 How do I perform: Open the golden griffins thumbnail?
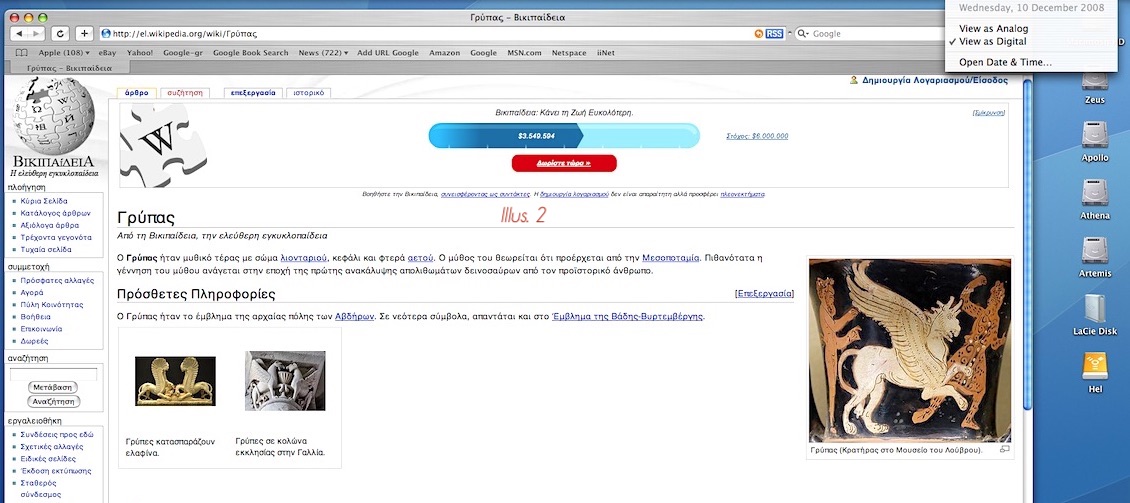[x=175, y=381]
